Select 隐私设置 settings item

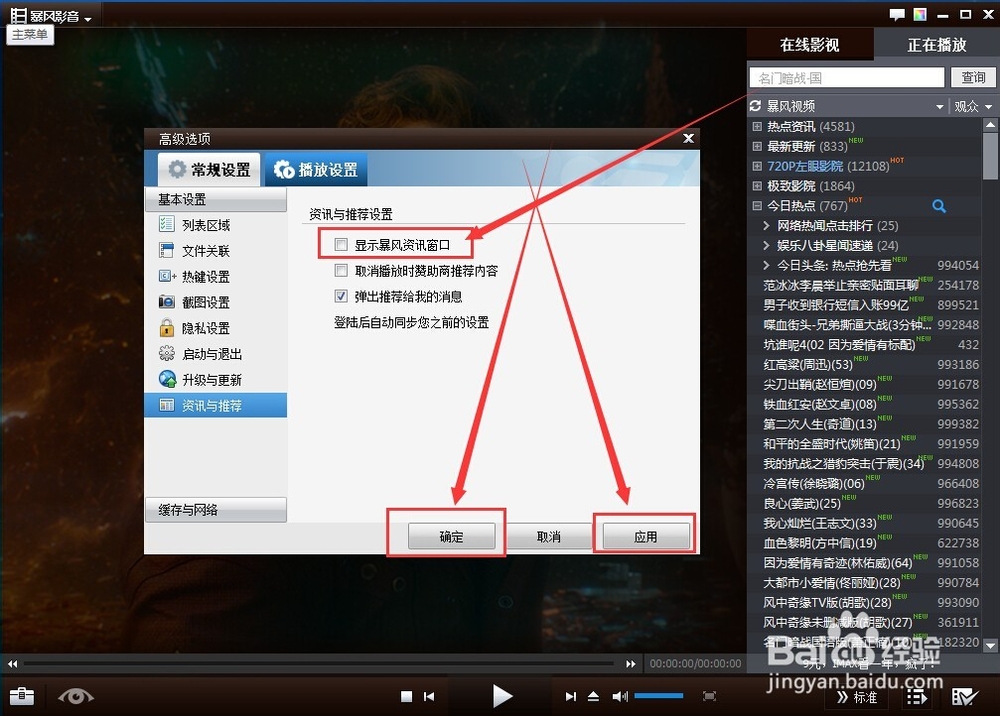[216, 328]
